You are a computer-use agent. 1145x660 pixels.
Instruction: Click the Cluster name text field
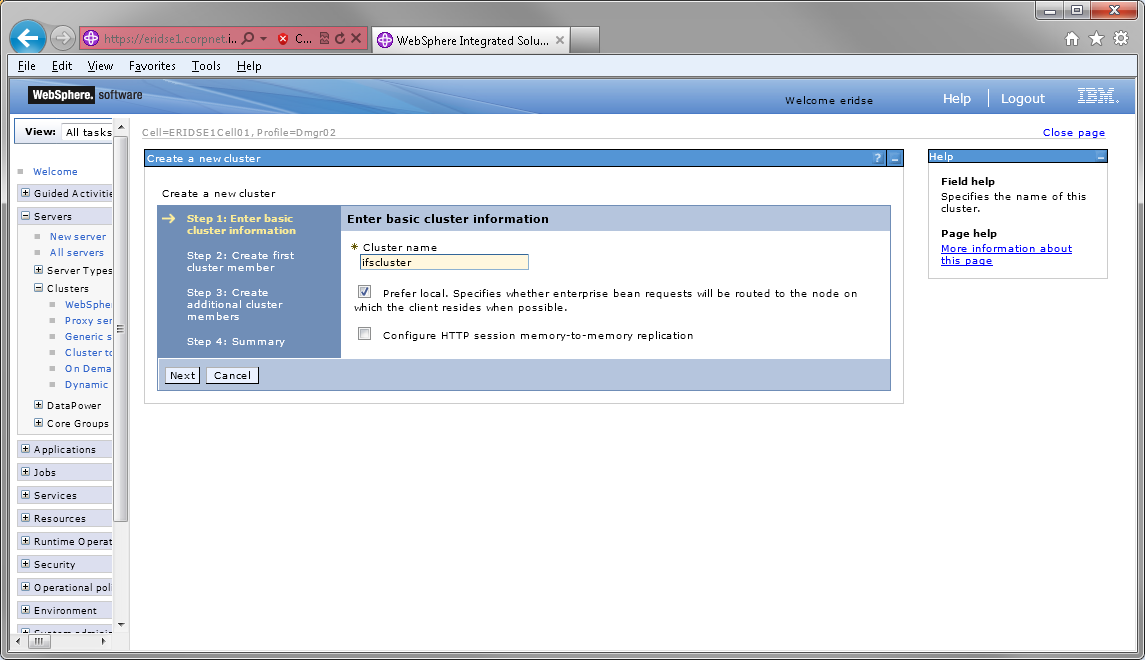click(444, 262)
